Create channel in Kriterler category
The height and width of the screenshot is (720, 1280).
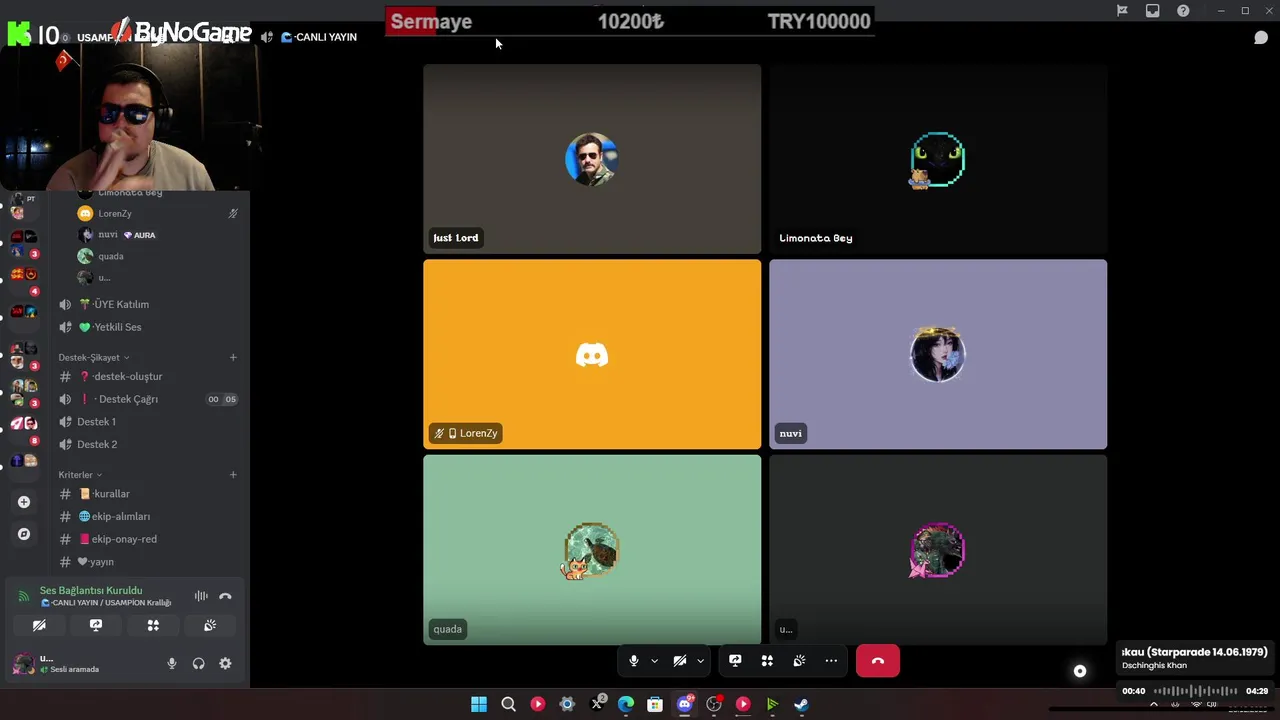click(233, 475)
